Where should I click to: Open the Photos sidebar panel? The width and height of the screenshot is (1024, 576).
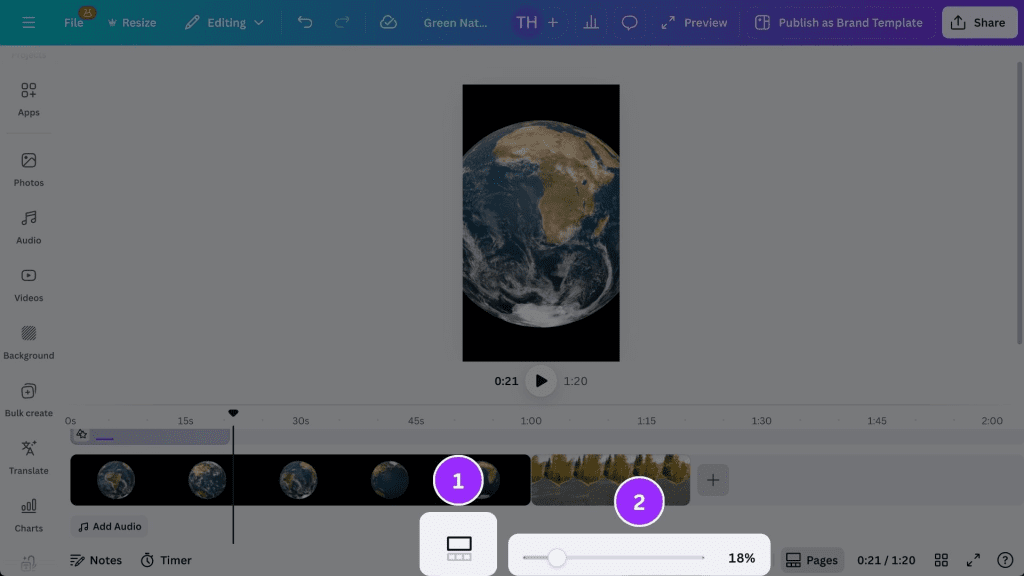29,168
